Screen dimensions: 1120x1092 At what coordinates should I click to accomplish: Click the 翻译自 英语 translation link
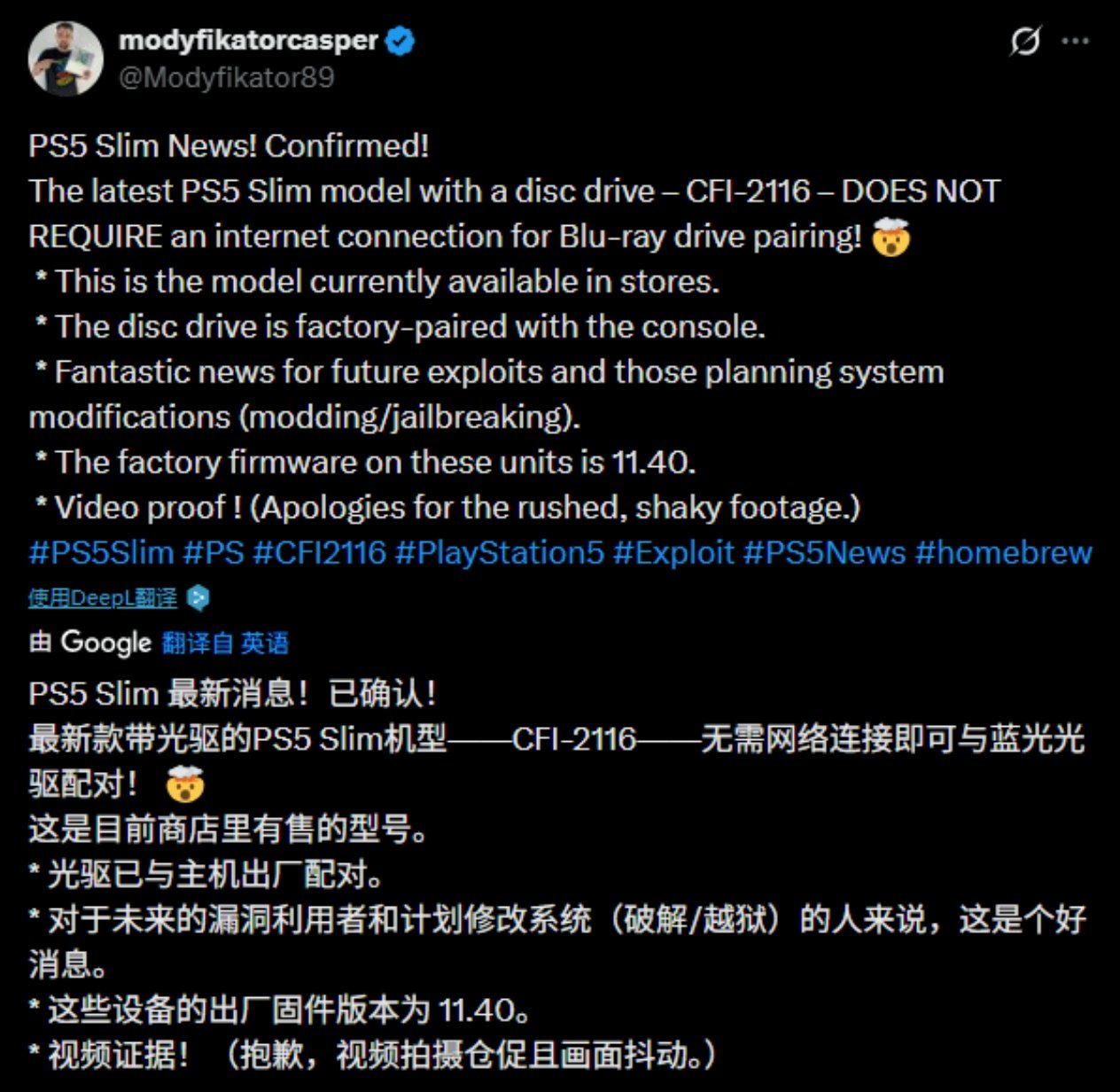point(225,643)
